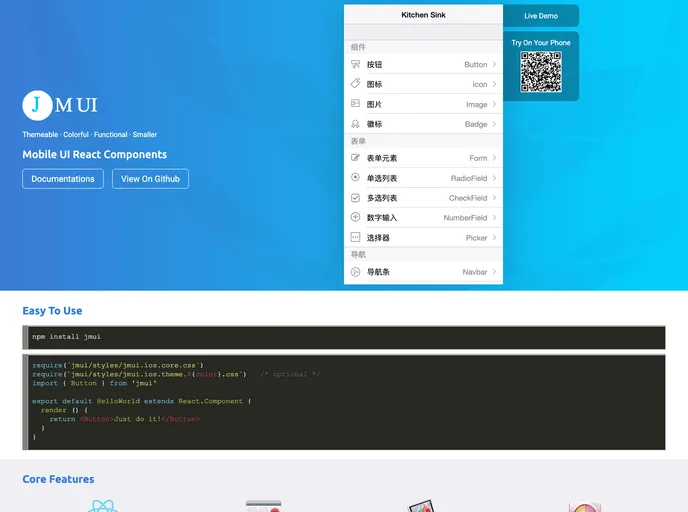Click the RadioField label text
This screenshot has height=512, width=688.
click(469, 178)
